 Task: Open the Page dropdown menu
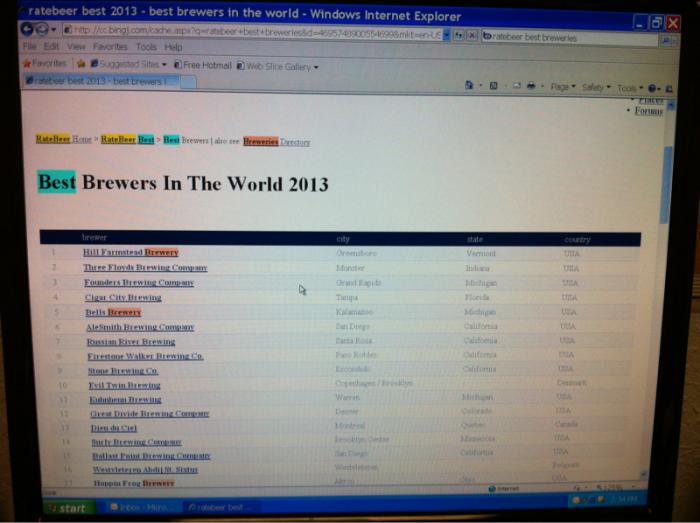563,87
